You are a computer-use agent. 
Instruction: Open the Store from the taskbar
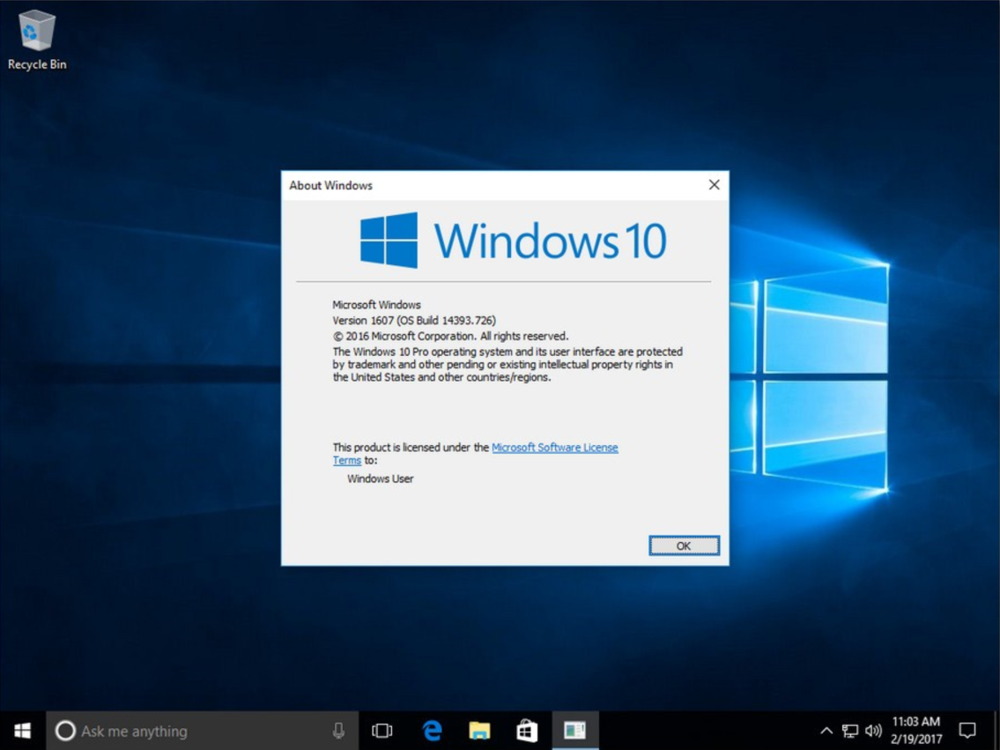pos(527,731)
